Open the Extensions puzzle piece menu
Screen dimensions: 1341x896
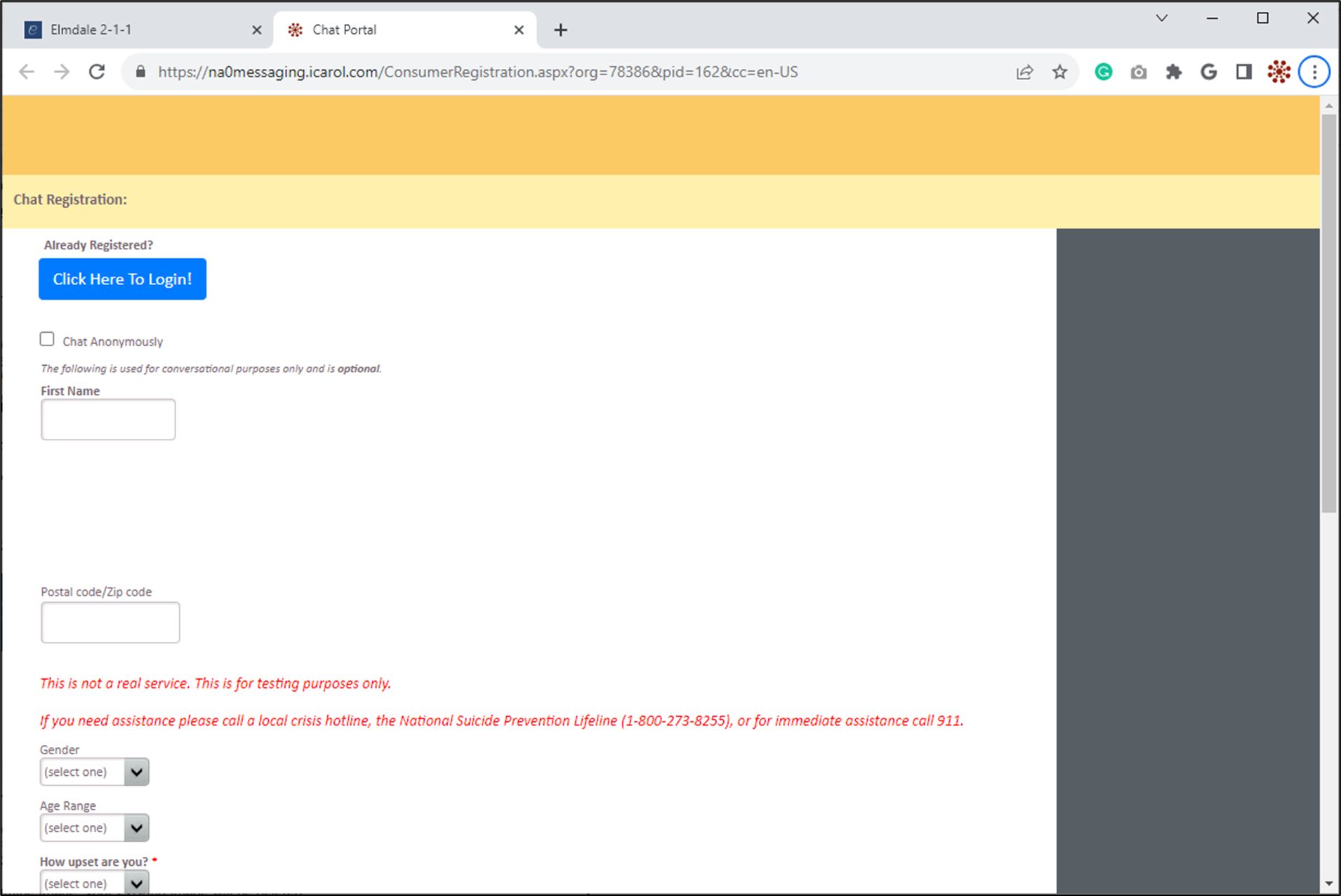coord(1173,72)
